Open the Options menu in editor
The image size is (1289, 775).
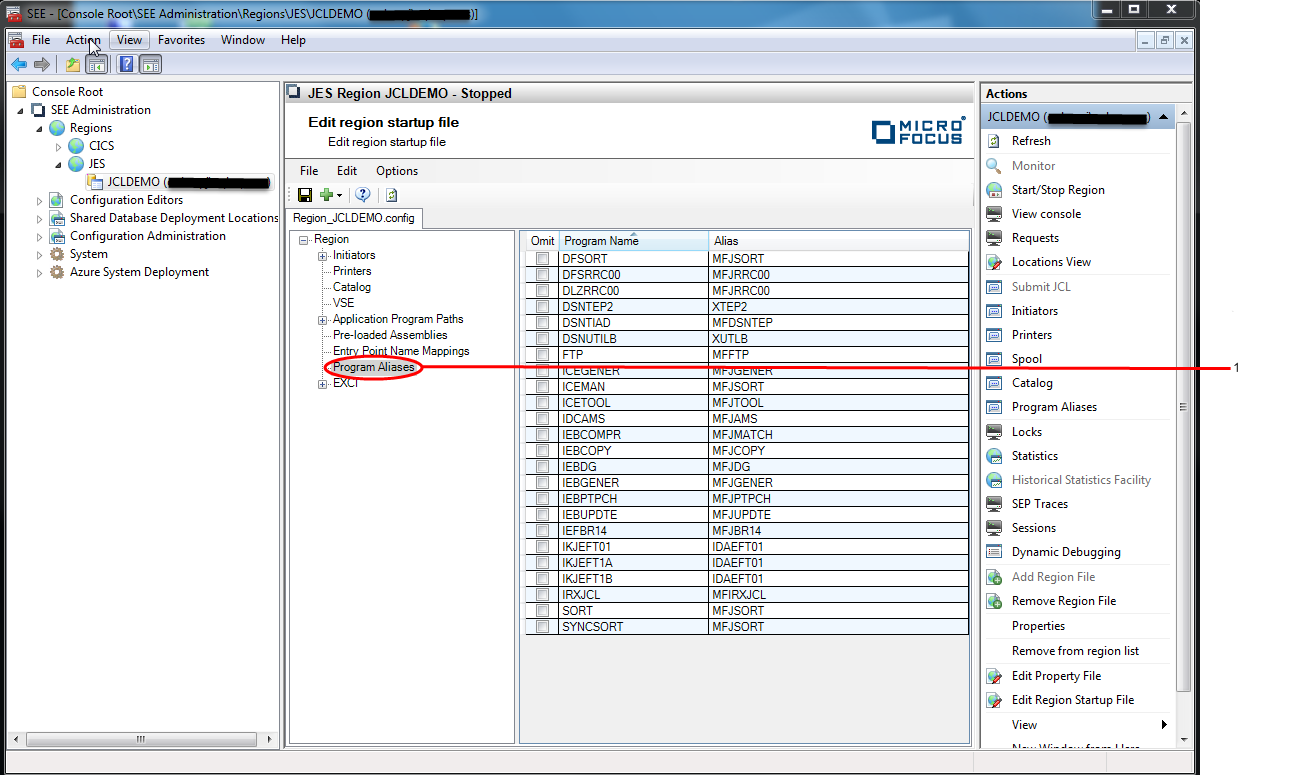[x=396, y=171]
